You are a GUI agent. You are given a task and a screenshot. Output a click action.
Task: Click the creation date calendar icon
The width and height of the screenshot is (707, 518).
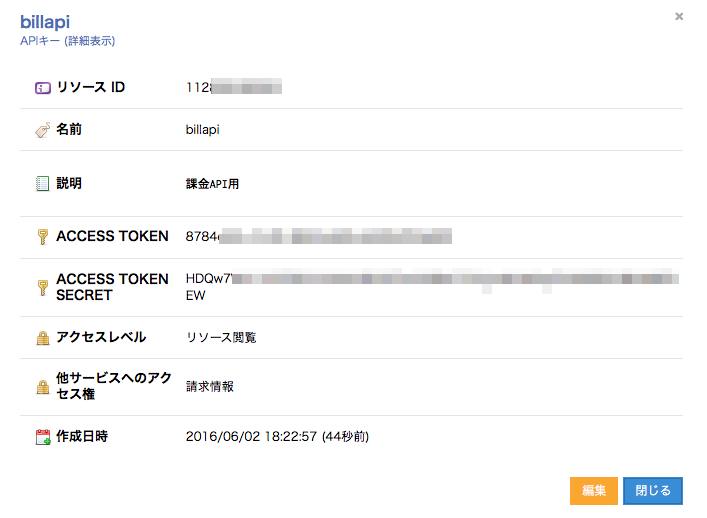(x=43, y=437)
